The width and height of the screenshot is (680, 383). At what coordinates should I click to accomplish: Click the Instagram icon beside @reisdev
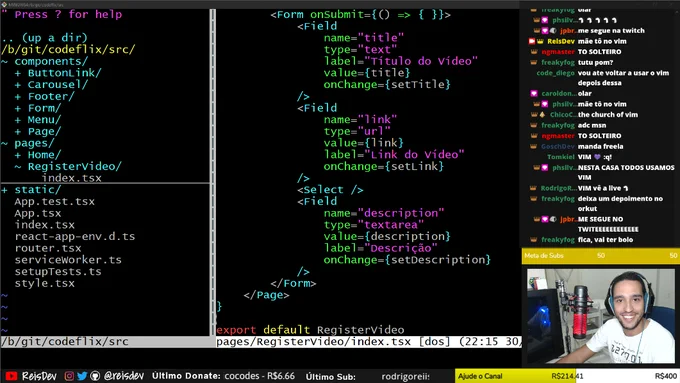[69, 376]
